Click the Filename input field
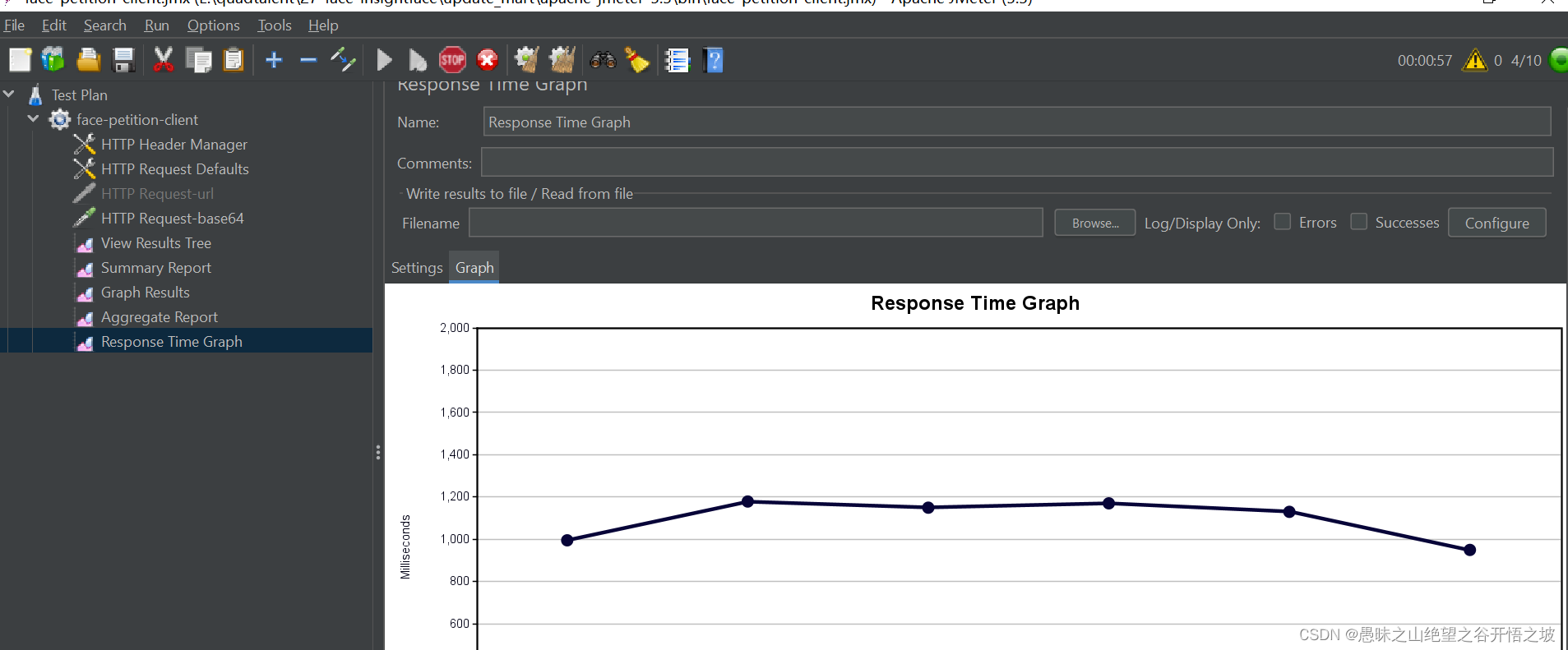Screen dimensions: 1568x650 (x=756, y=223)
